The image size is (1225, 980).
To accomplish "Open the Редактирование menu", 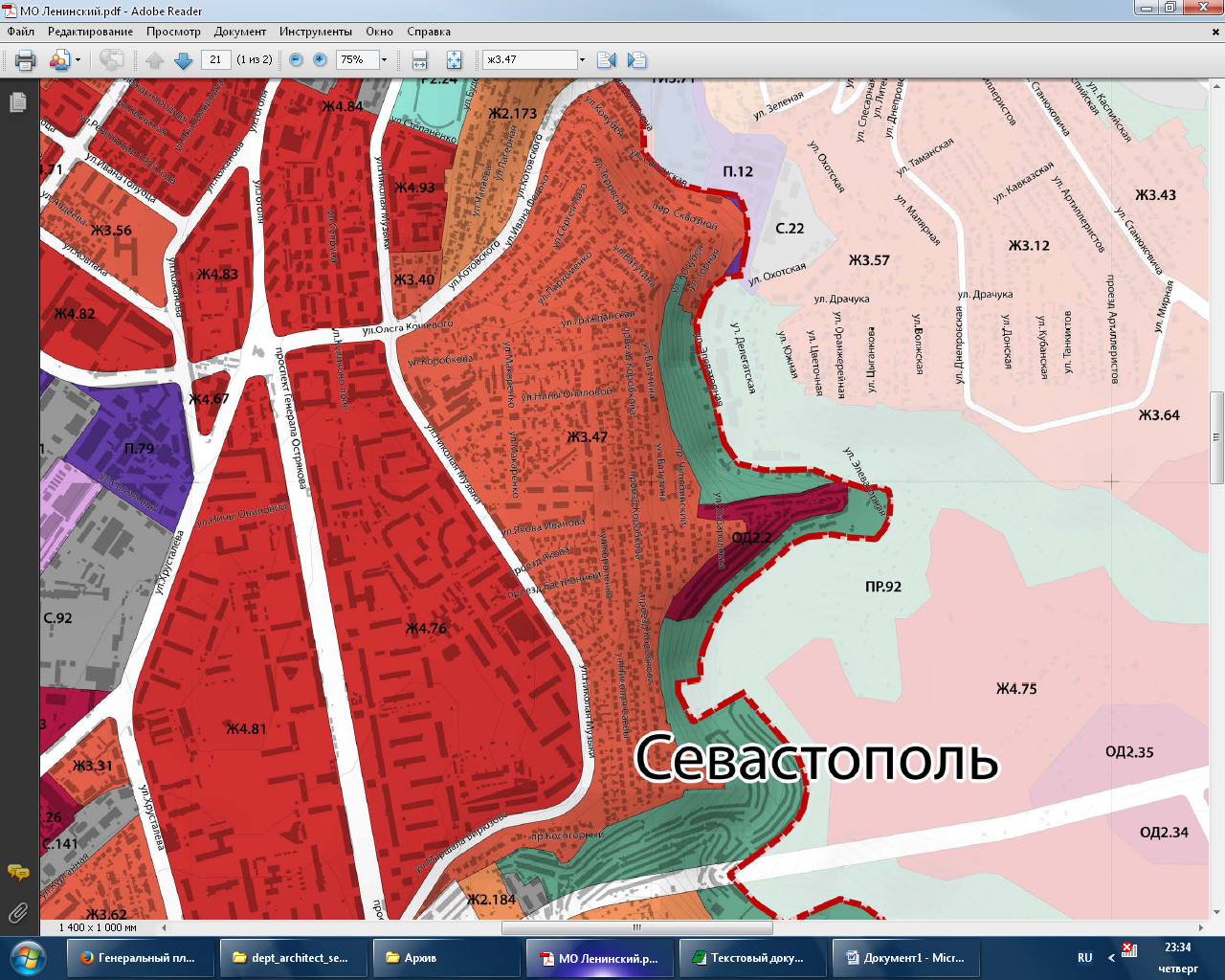I will coord(91,32).
